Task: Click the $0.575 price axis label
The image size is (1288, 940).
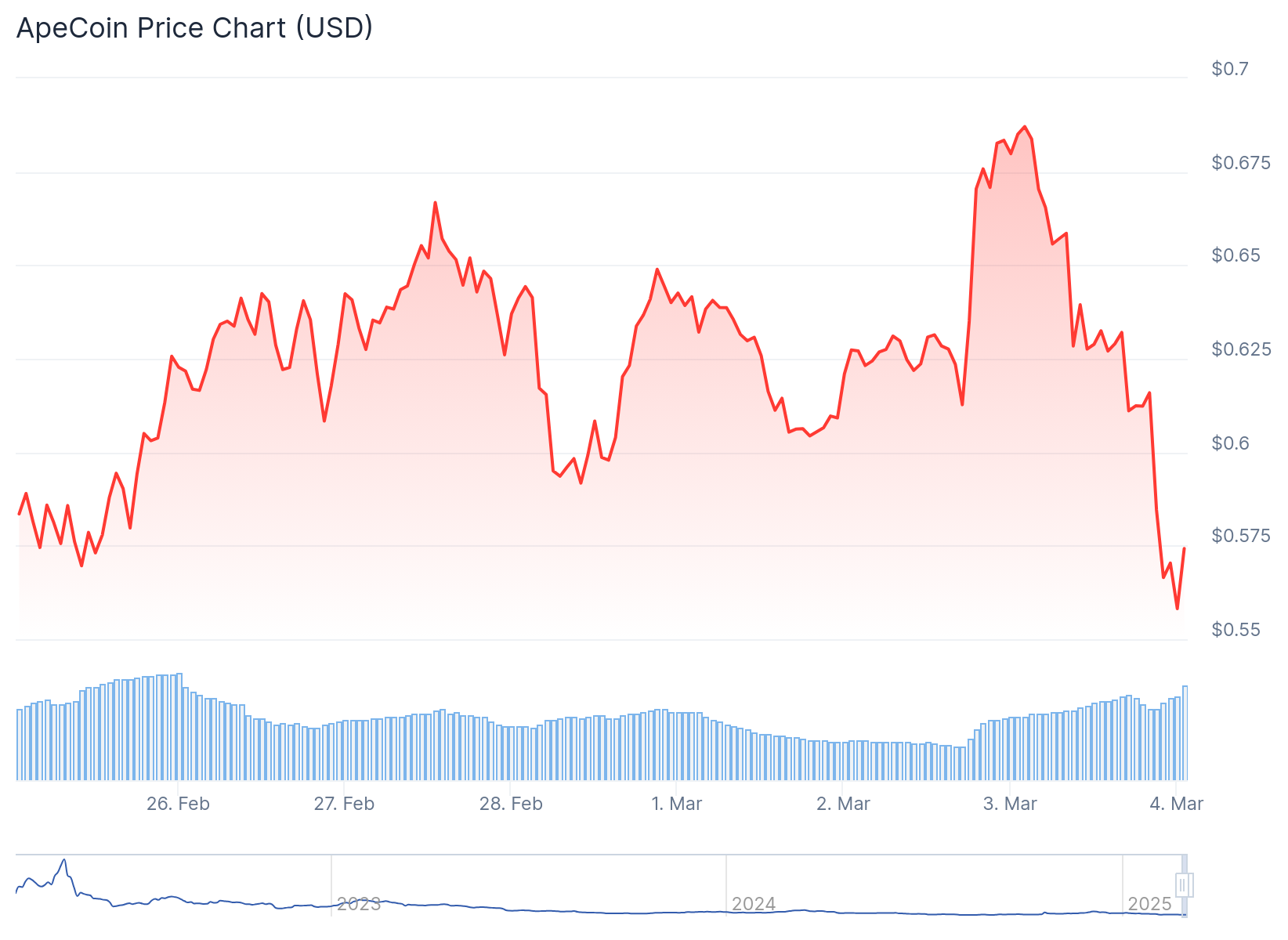Action: tap(1241, 536)
